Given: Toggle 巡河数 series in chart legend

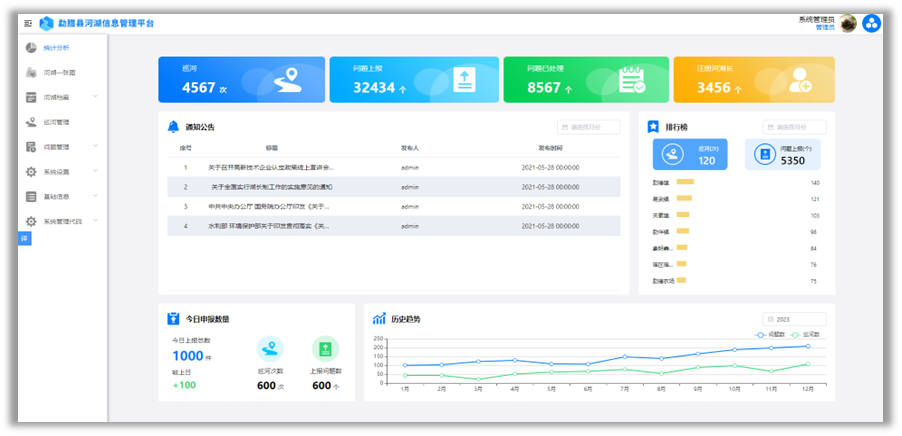Looking at the screenshot, I should pos(807,333).
